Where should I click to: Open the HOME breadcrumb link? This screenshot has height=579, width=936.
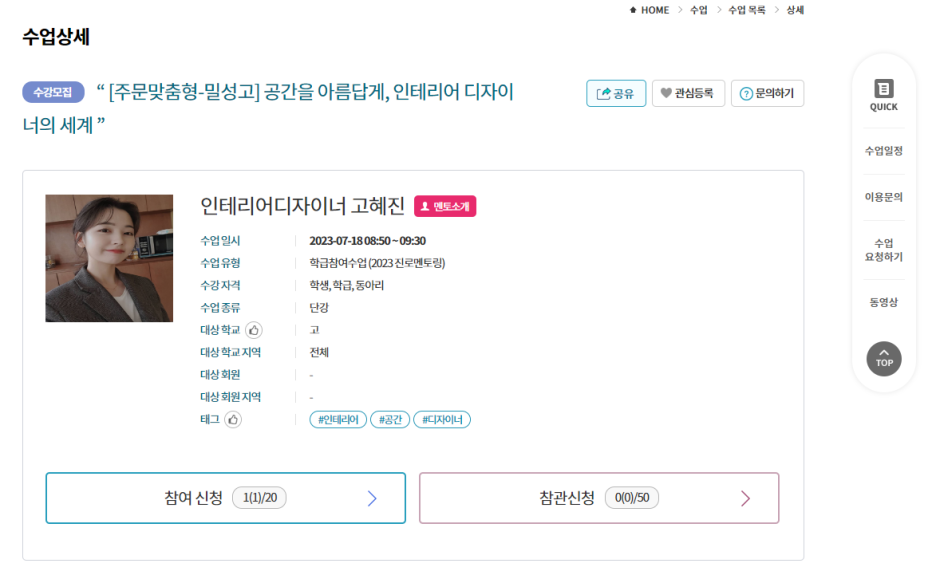(x=655, y=10)
